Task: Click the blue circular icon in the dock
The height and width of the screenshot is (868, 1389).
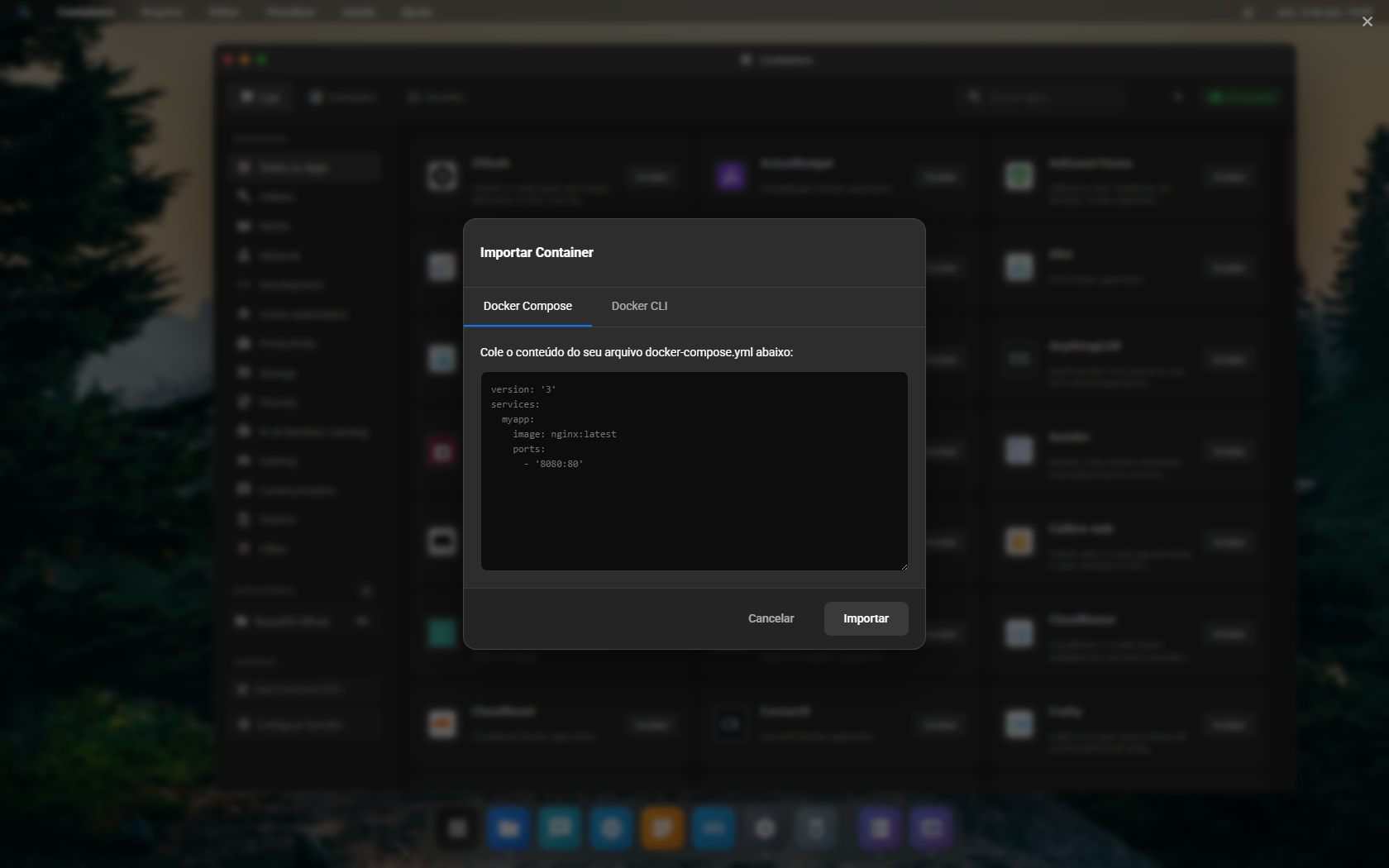Action: tap(610, 828)
